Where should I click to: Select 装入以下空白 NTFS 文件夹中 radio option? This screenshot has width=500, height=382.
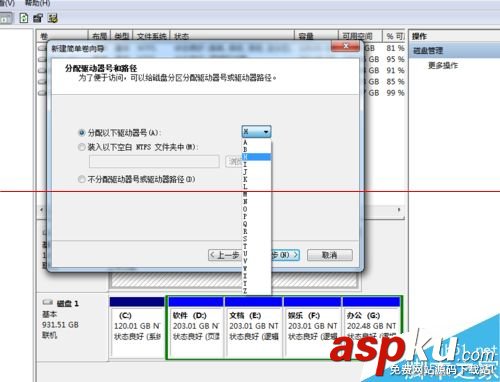pos(82,147)
